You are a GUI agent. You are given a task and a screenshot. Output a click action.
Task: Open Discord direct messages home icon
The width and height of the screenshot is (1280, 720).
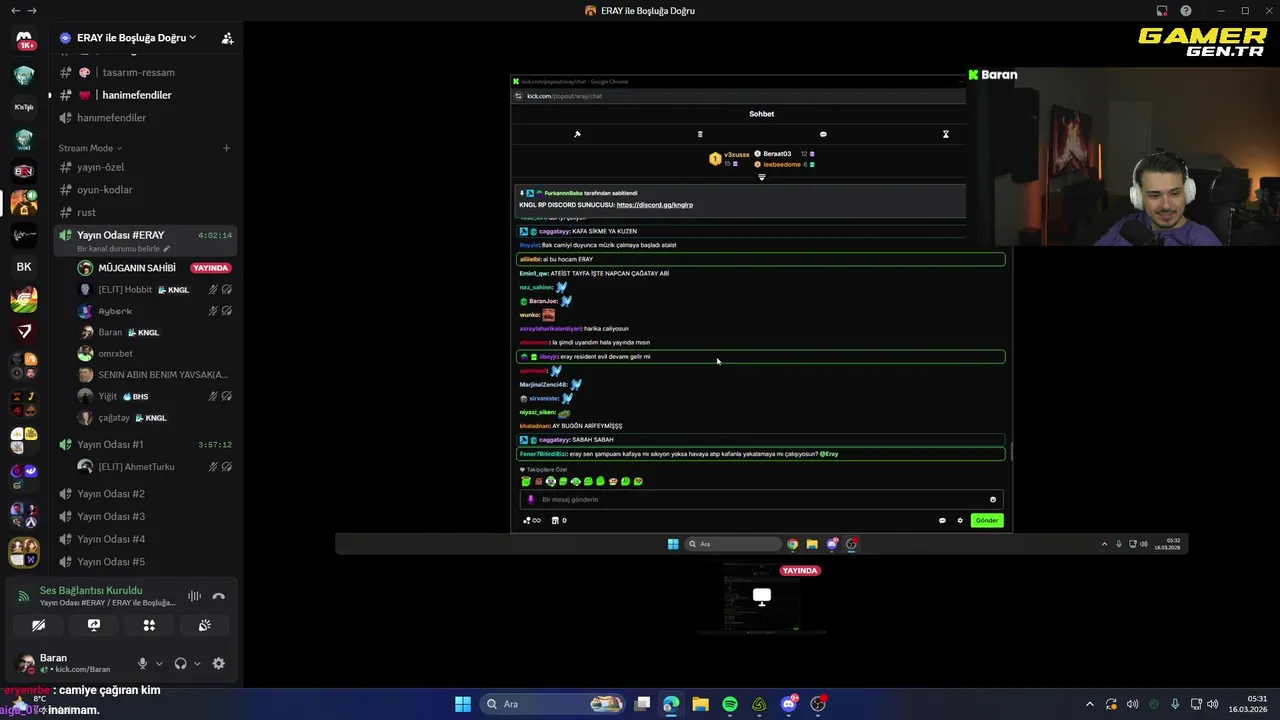(24, 40)
